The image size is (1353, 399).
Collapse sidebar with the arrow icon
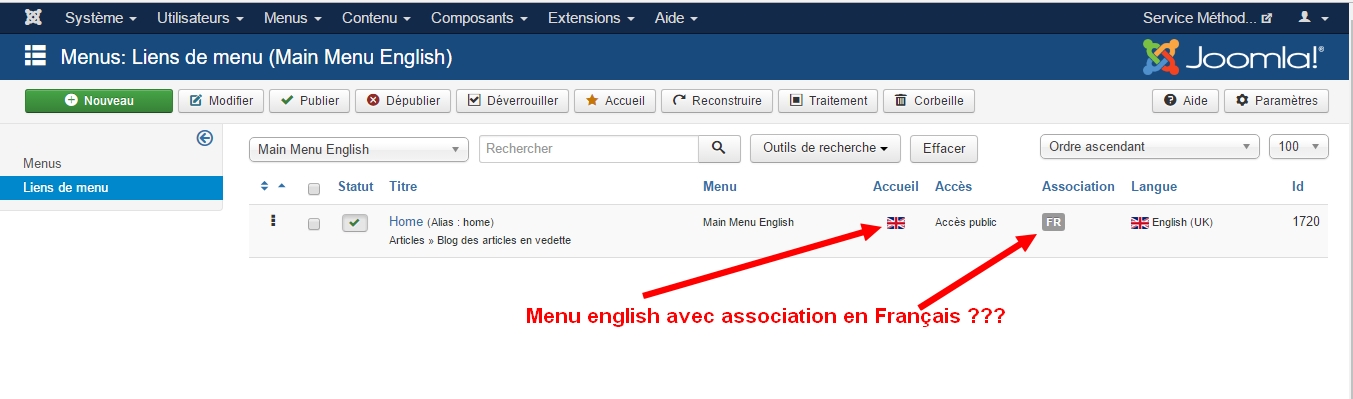tap(205, 138)
